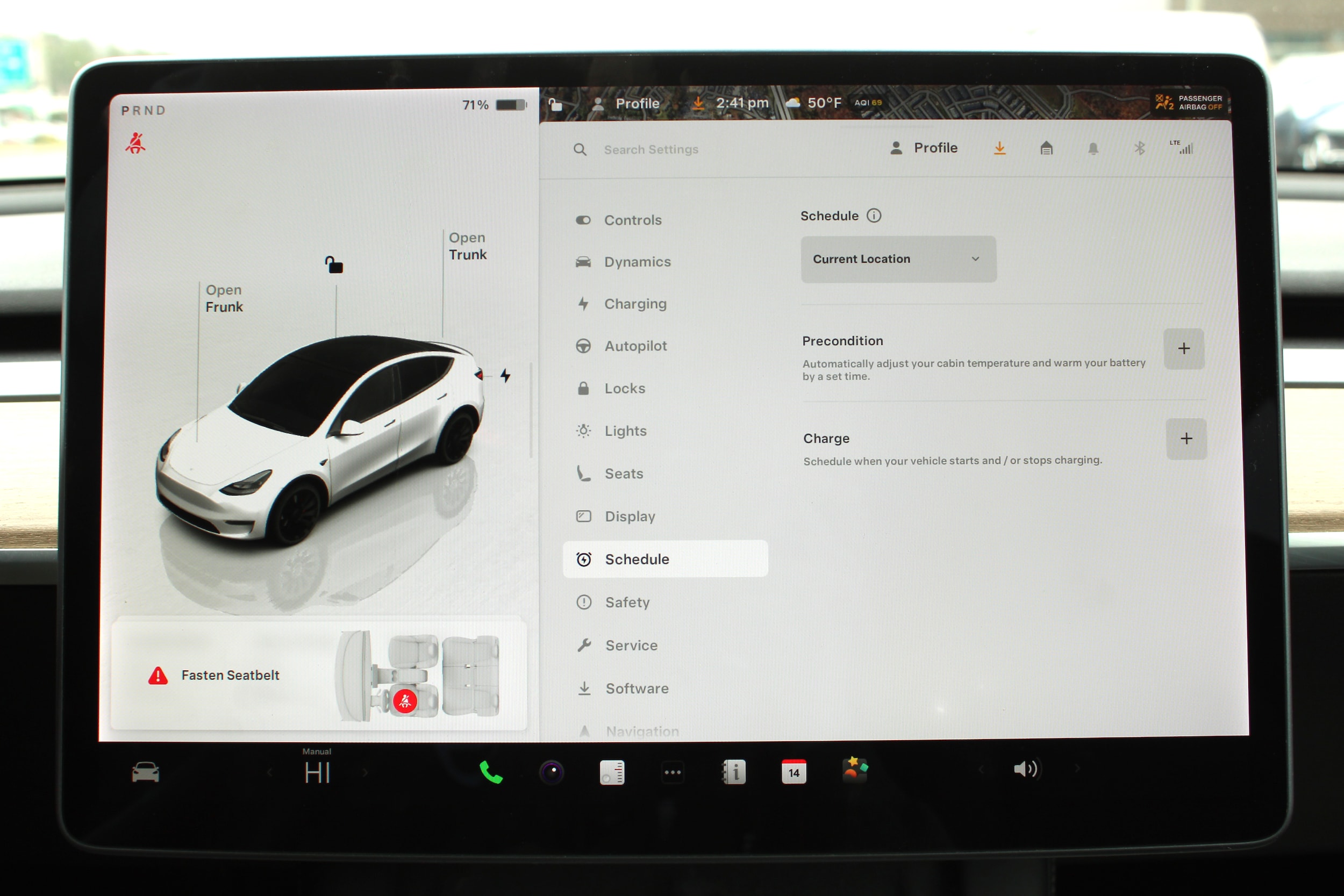Tap the passenger airbag off indicator
Image resolution: width=1344 pixels, height=896 pixels.
(x=1189, y=103)
